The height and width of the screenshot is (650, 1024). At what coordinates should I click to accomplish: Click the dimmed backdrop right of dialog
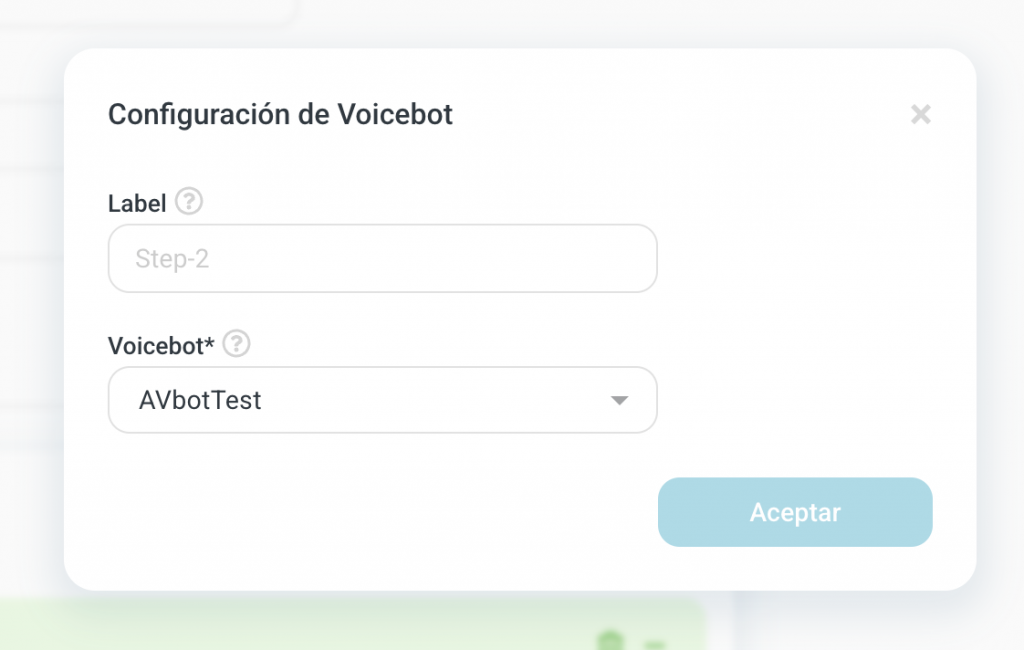[1000, 330]
